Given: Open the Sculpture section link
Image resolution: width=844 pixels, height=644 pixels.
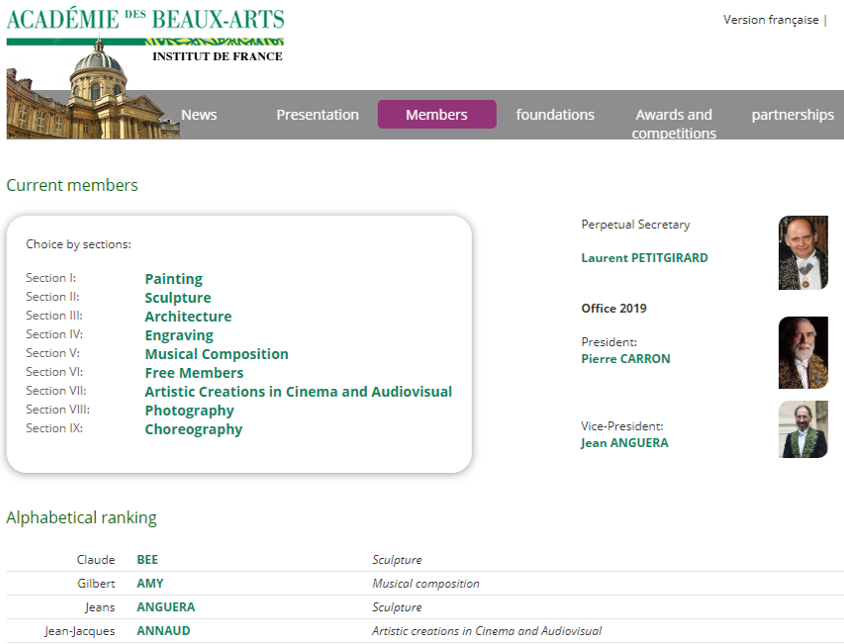Looking at the screenshot, I should (x=178, y=298).
